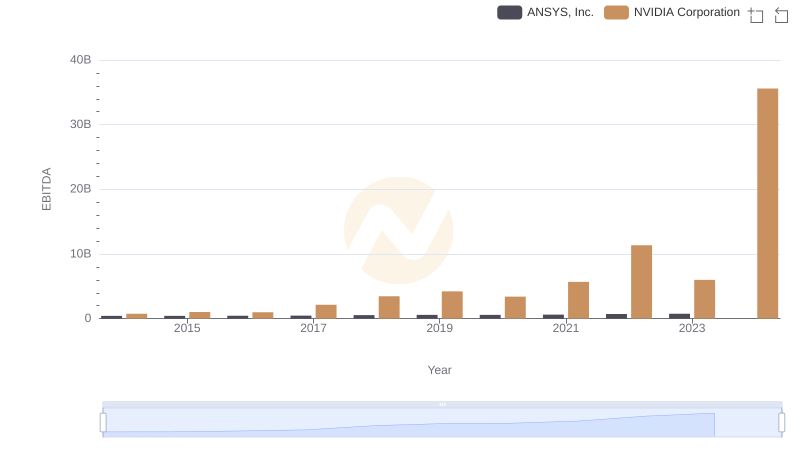800x461 pixels.
Task: Click the 2017 x-axis label
Action: coord(313,328)
